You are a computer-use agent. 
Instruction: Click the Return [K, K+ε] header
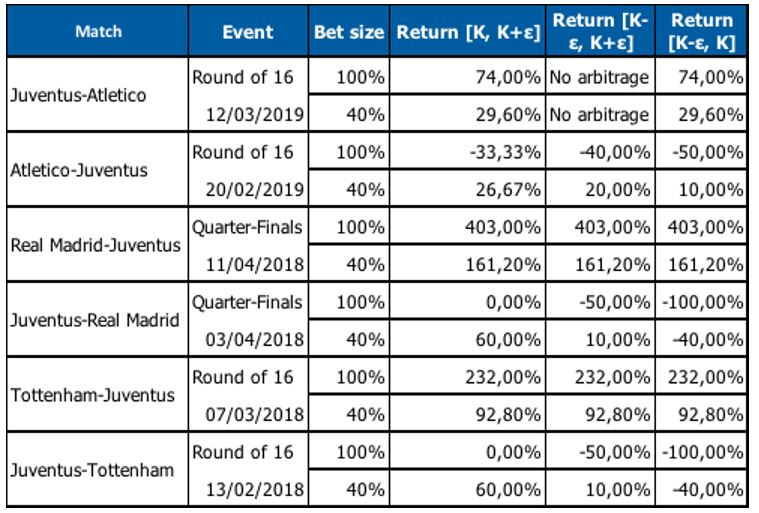pos(468,31)
